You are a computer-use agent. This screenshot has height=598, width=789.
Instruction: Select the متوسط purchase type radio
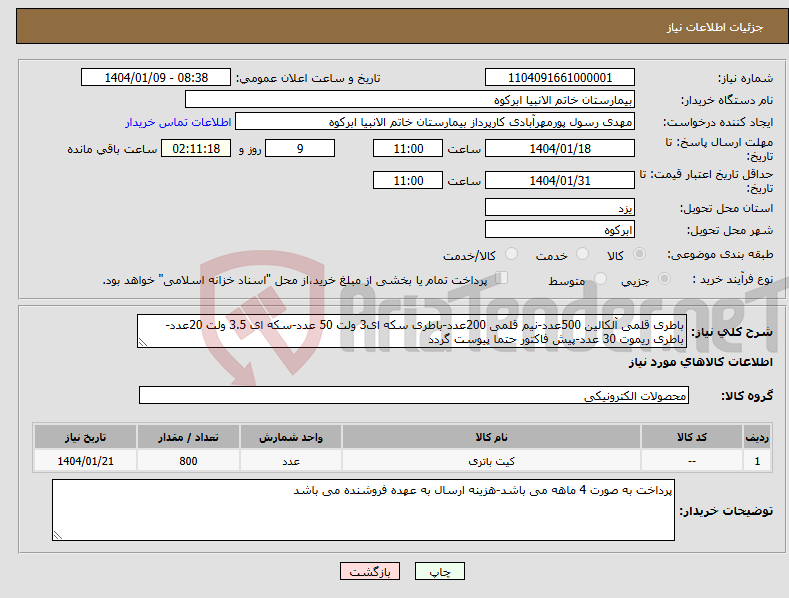(x=600, y=278)
